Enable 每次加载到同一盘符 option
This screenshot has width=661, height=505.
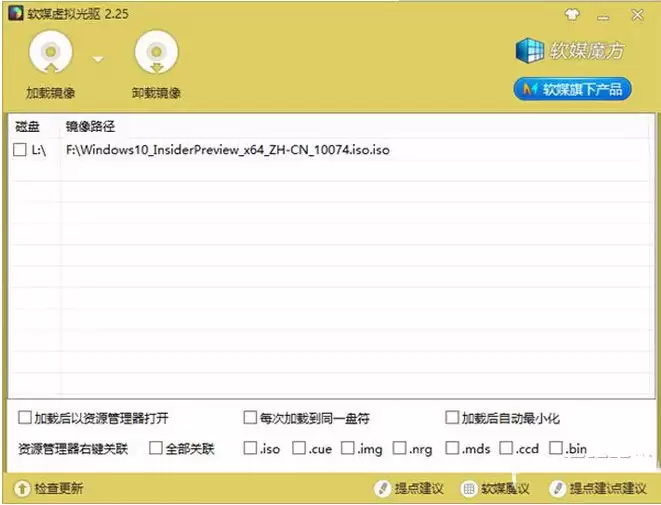(250, 417)
